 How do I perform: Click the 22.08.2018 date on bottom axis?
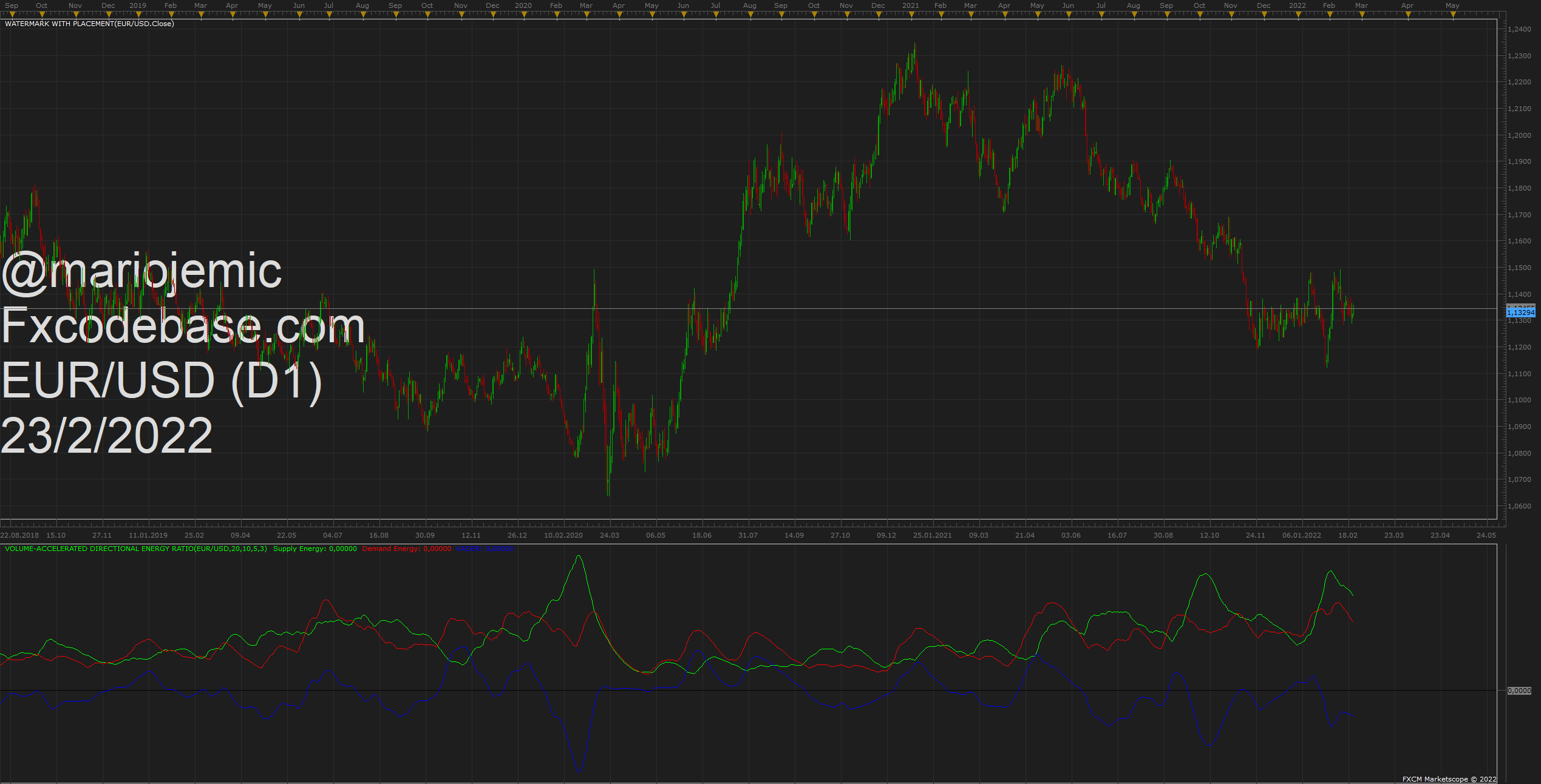(x=19, y=535)
